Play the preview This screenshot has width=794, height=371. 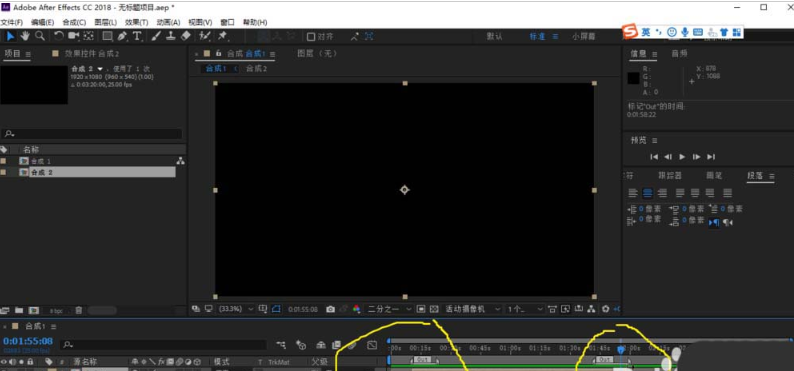pos(682,157)
